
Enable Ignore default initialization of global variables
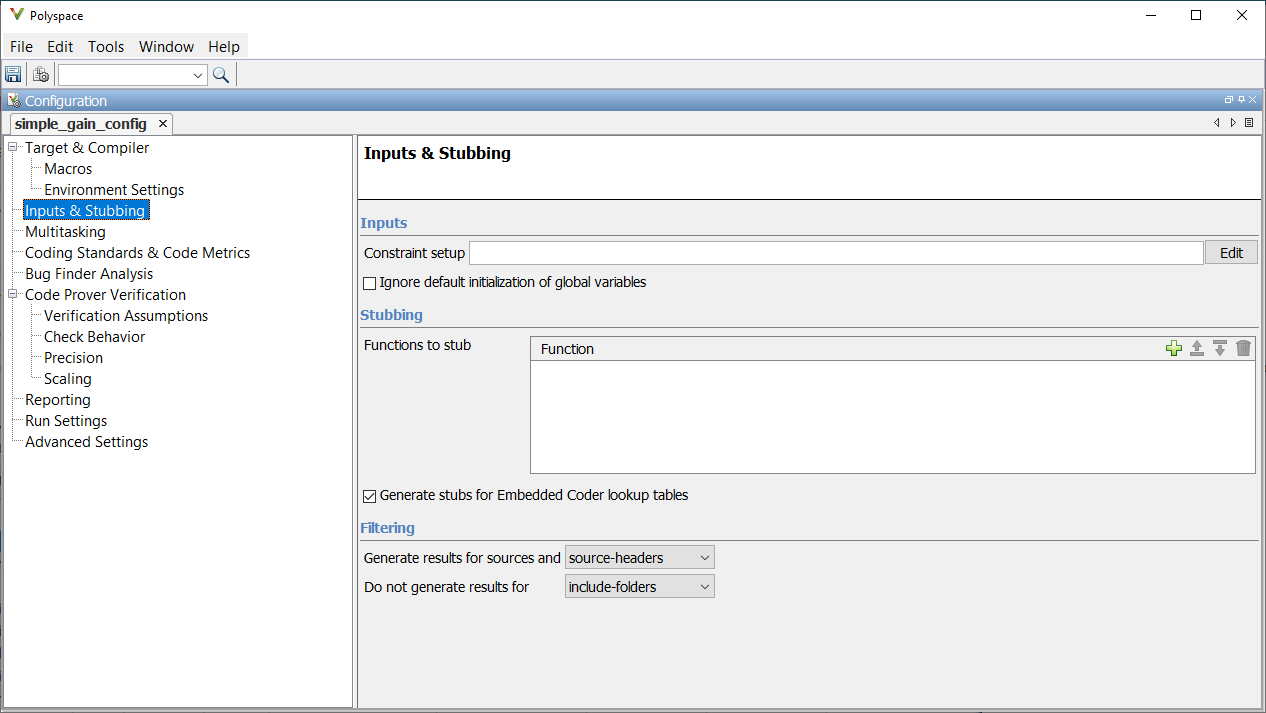tap(370, 283)
